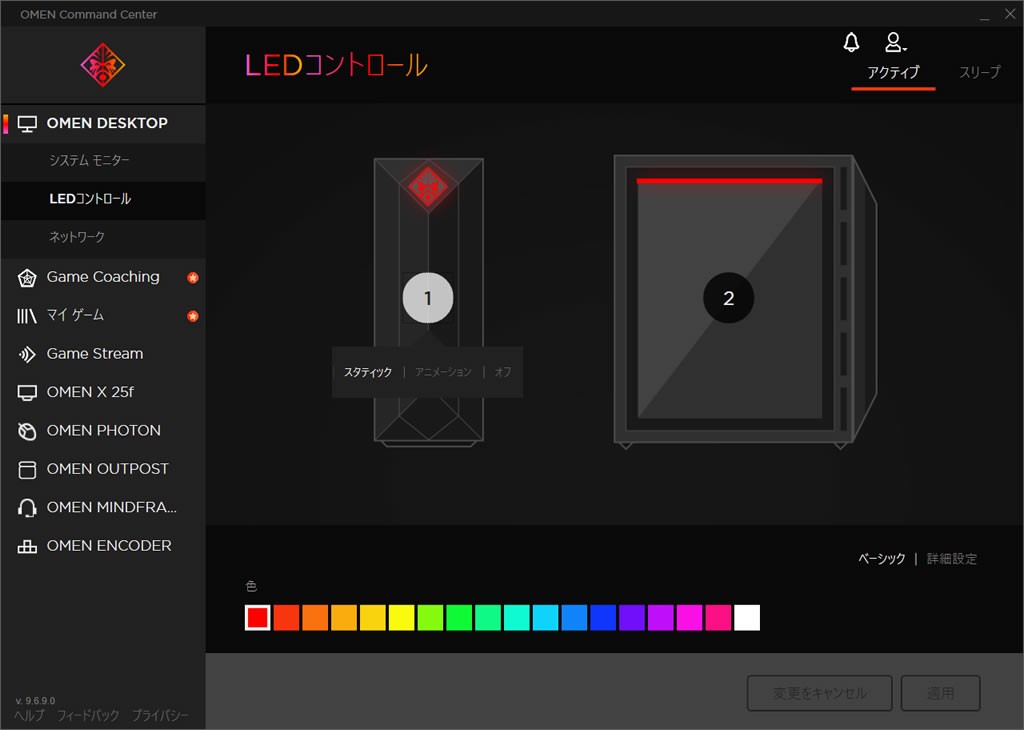The width and height of the screenshot is (1024, 730).
Task: Open the ヘルプ link
Action: pos(29,716)
